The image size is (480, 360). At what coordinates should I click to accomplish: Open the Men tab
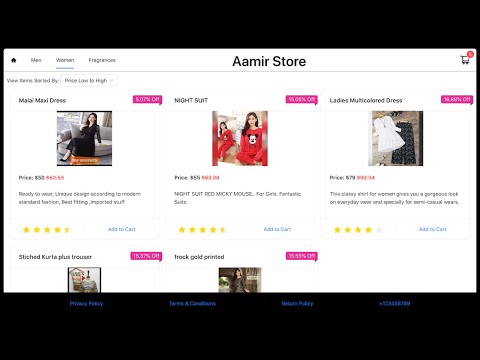click(x=36, y=60)
